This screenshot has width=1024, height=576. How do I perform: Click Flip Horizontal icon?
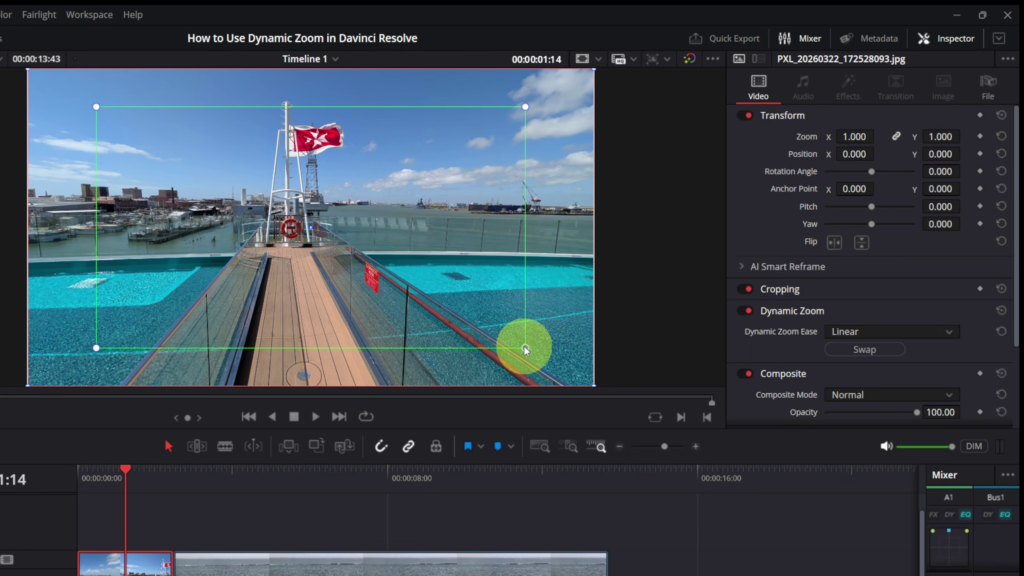834,242
